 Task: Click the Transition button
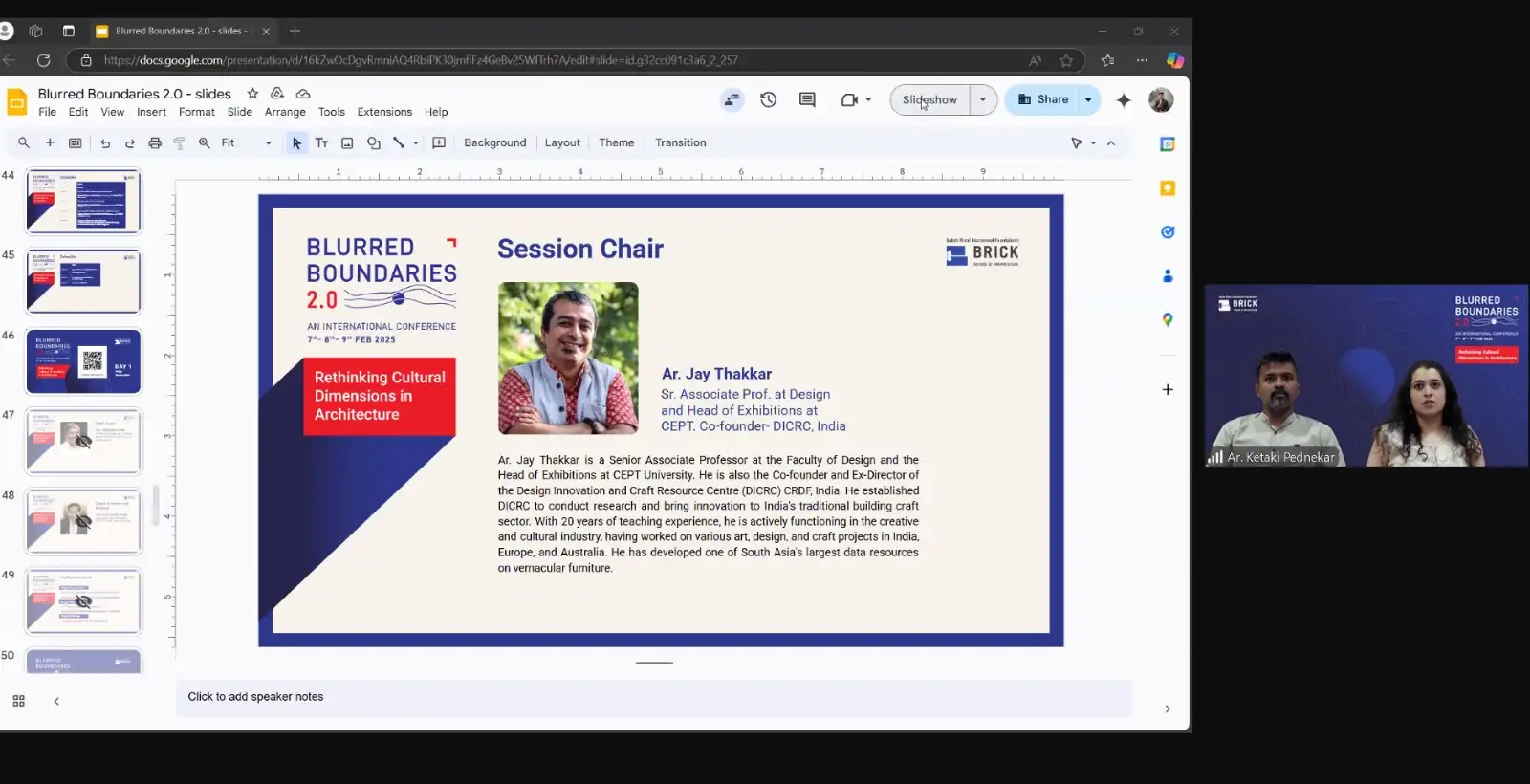coord(680,142)
